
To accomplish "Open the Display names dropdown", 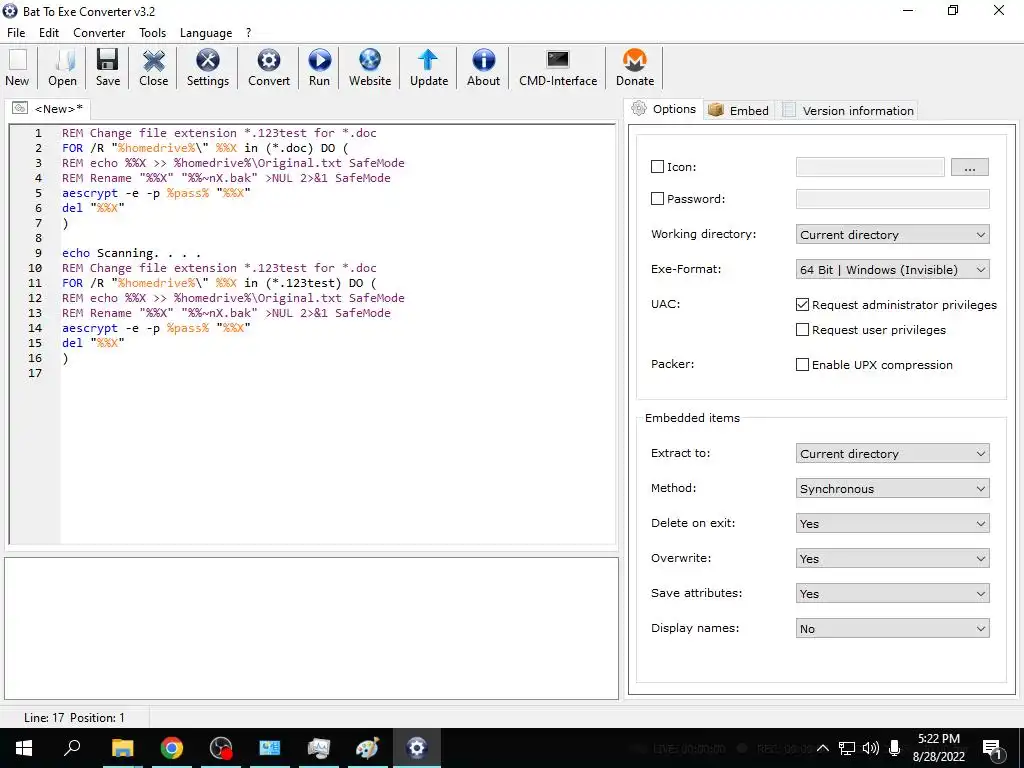I will [892, 628].
